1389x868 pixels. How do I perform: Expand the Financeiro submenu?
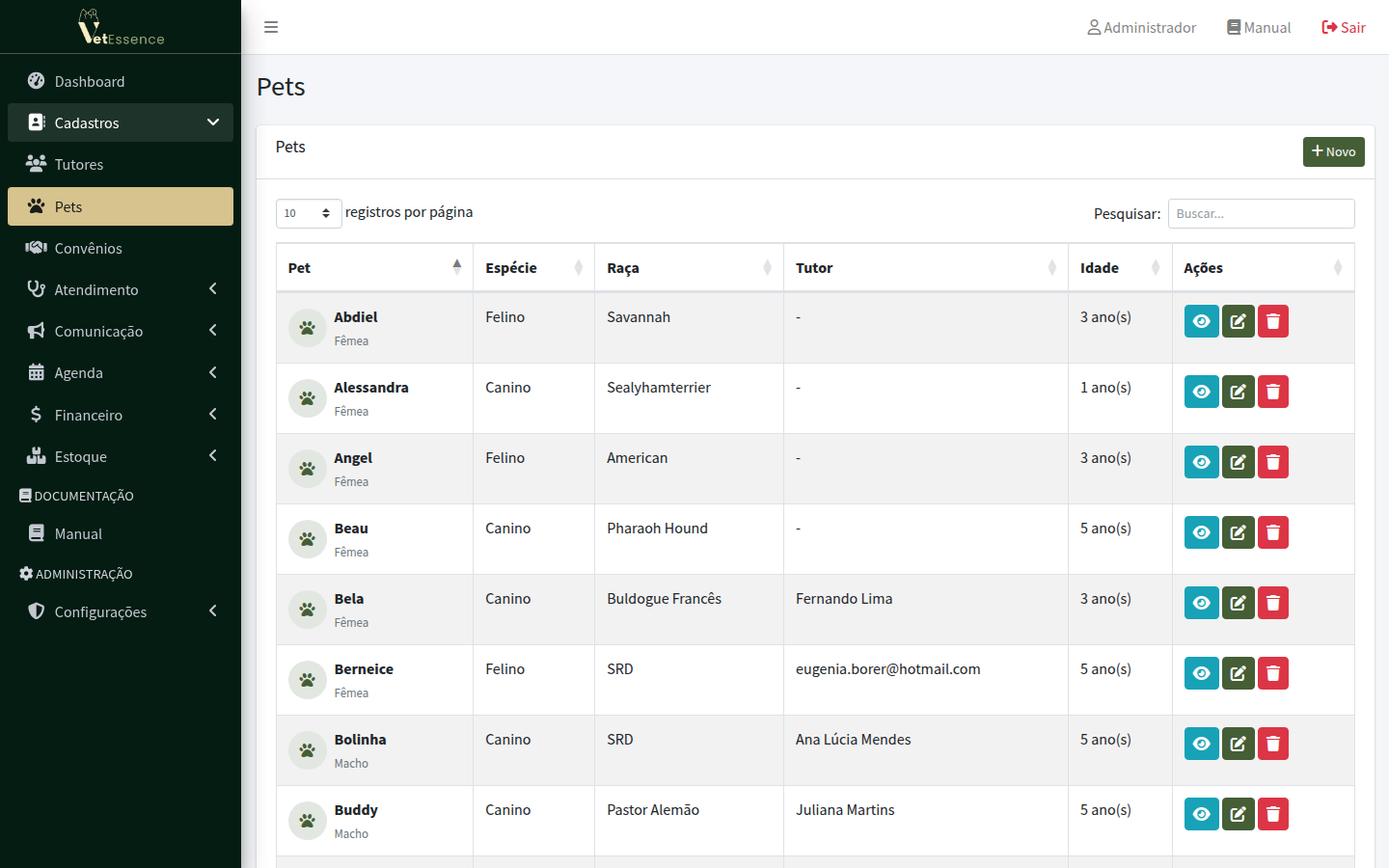pyautogui.click(x=121, y=415)
